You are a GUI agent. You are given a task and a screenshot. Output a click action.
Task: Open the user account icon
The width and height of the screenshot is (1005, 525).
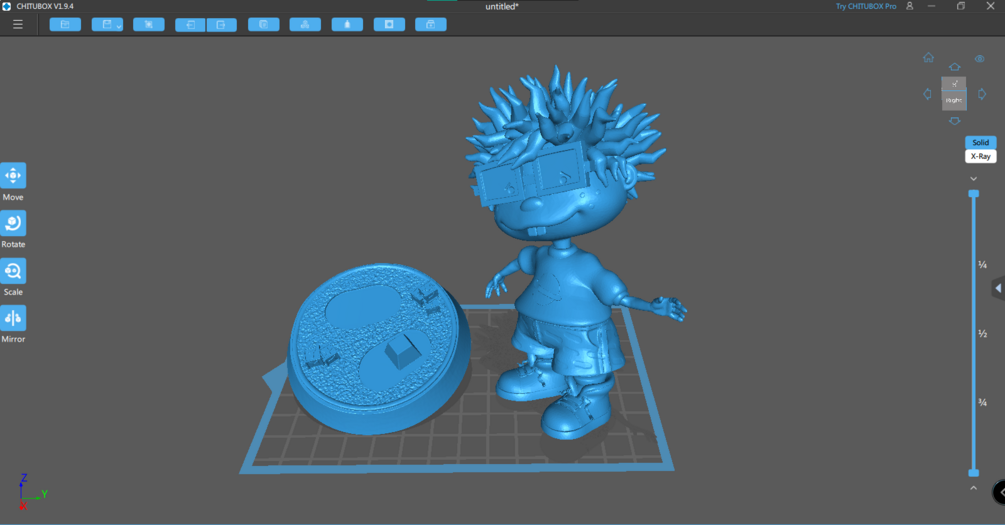pos(909,6)
